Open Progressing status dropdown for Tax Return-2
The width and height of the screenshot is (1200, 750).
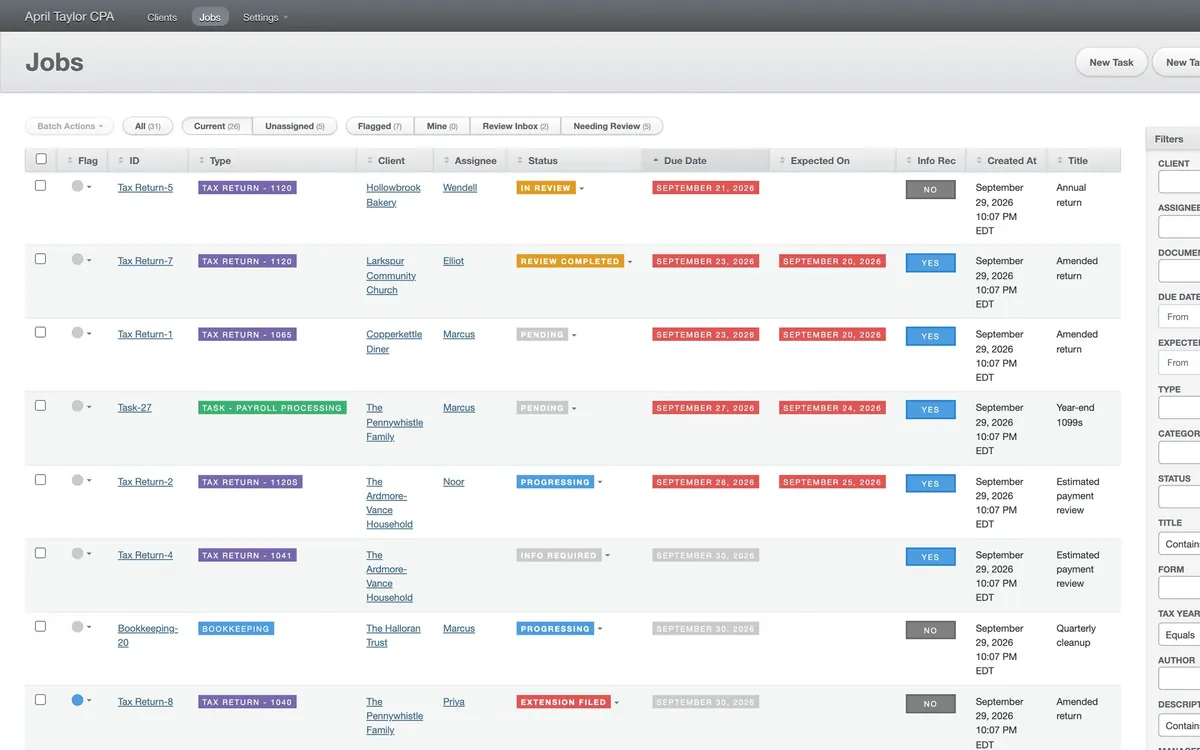[600, 482]
